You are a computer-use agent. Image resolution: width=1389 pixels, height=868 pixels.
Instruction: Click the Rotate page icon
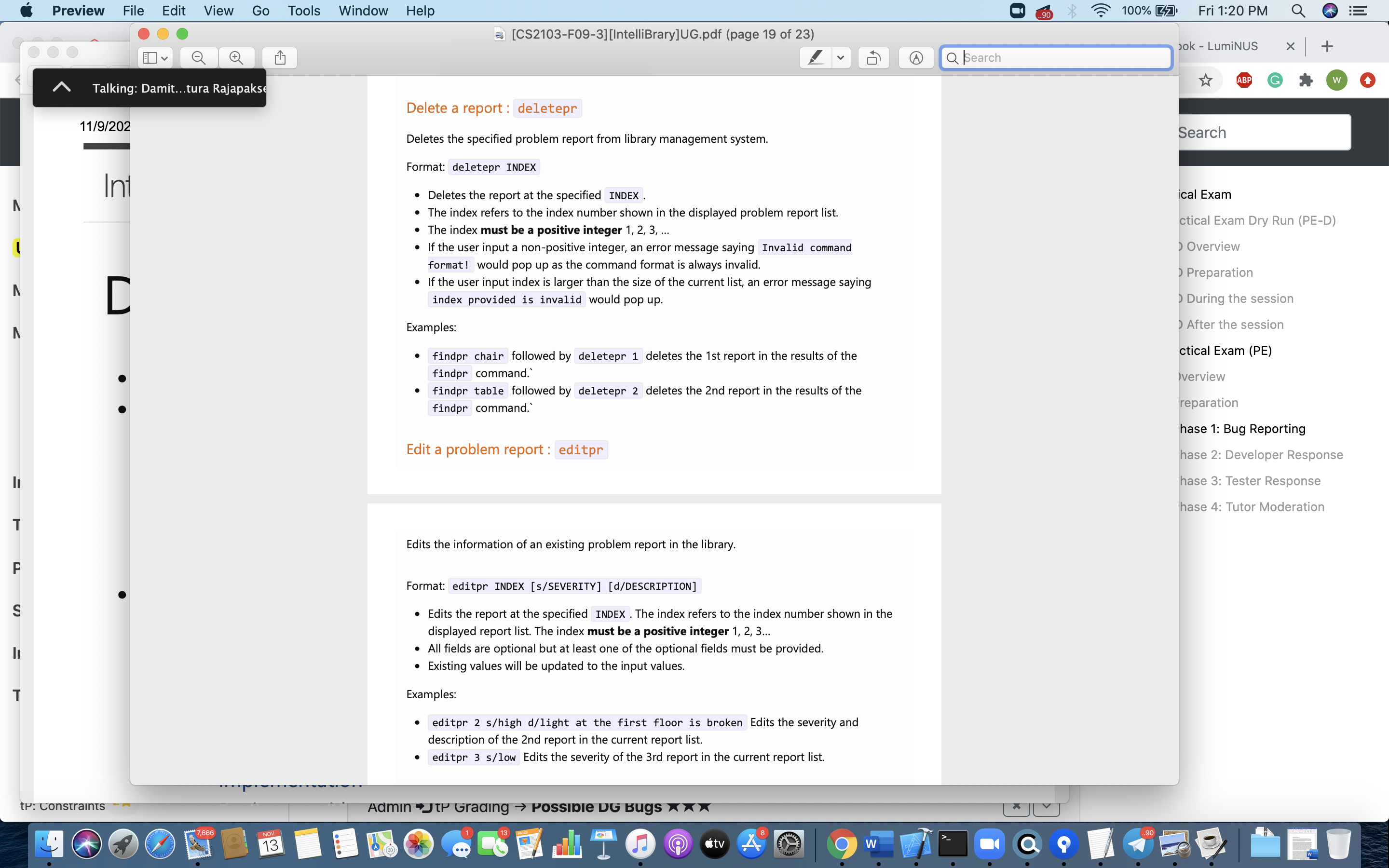[873, 57]
